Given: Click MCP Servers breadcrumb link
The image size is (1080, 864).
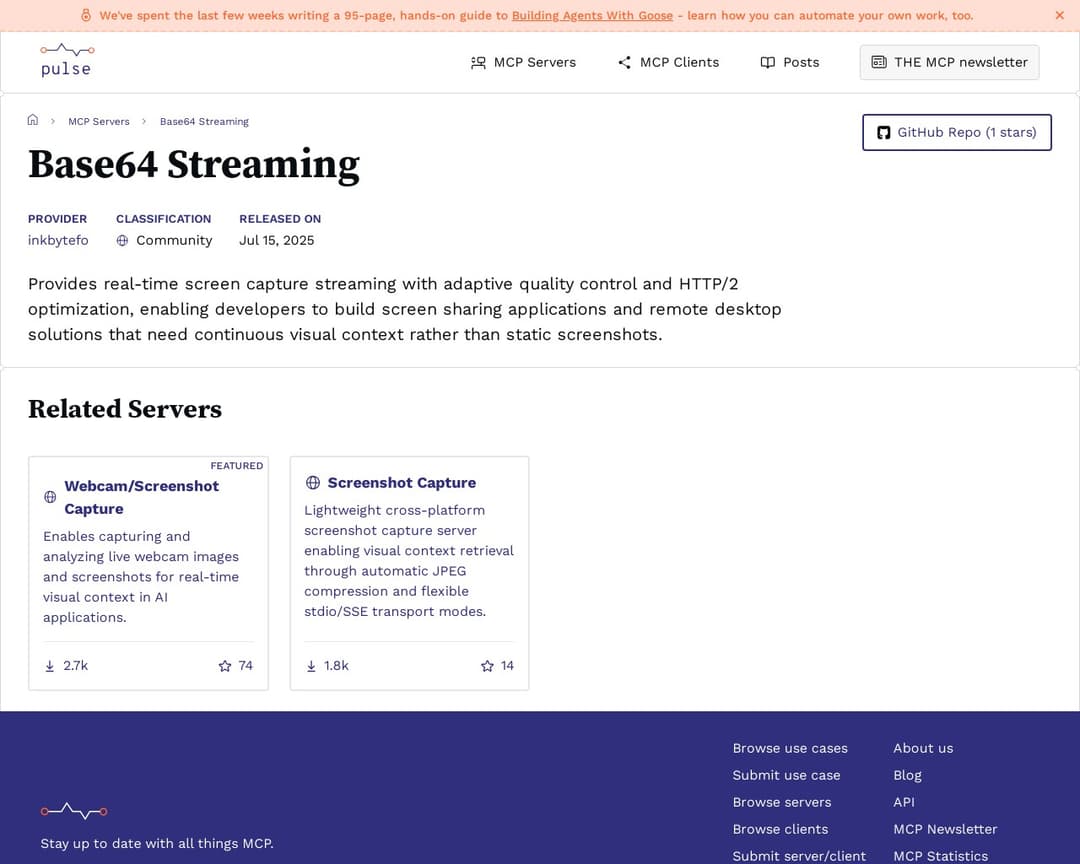Looking at the screenshot, I should pos(98,121).
